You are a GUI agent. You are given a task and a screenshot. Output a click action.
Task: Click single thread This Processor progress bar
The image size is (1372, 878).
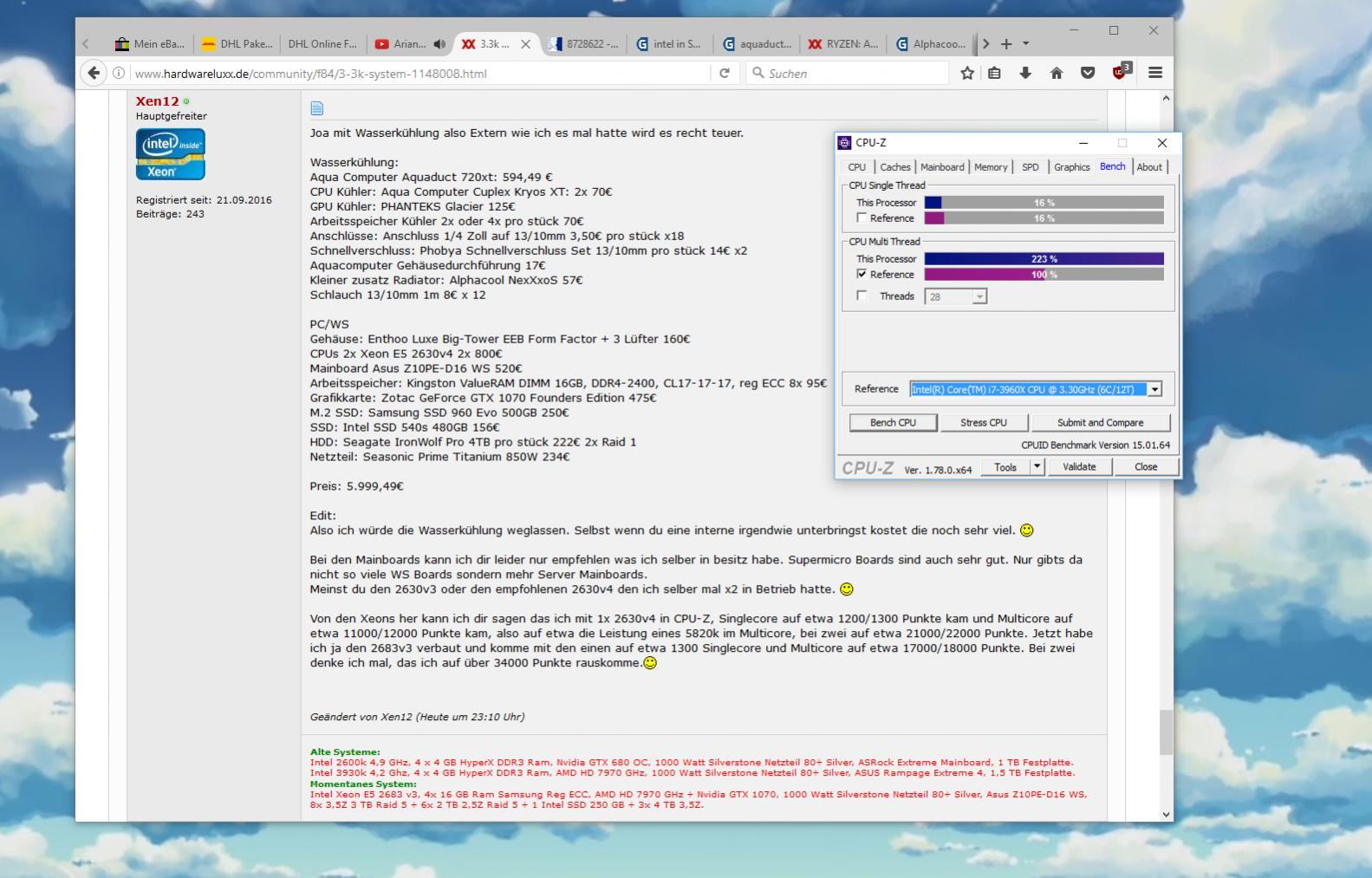1044,203
